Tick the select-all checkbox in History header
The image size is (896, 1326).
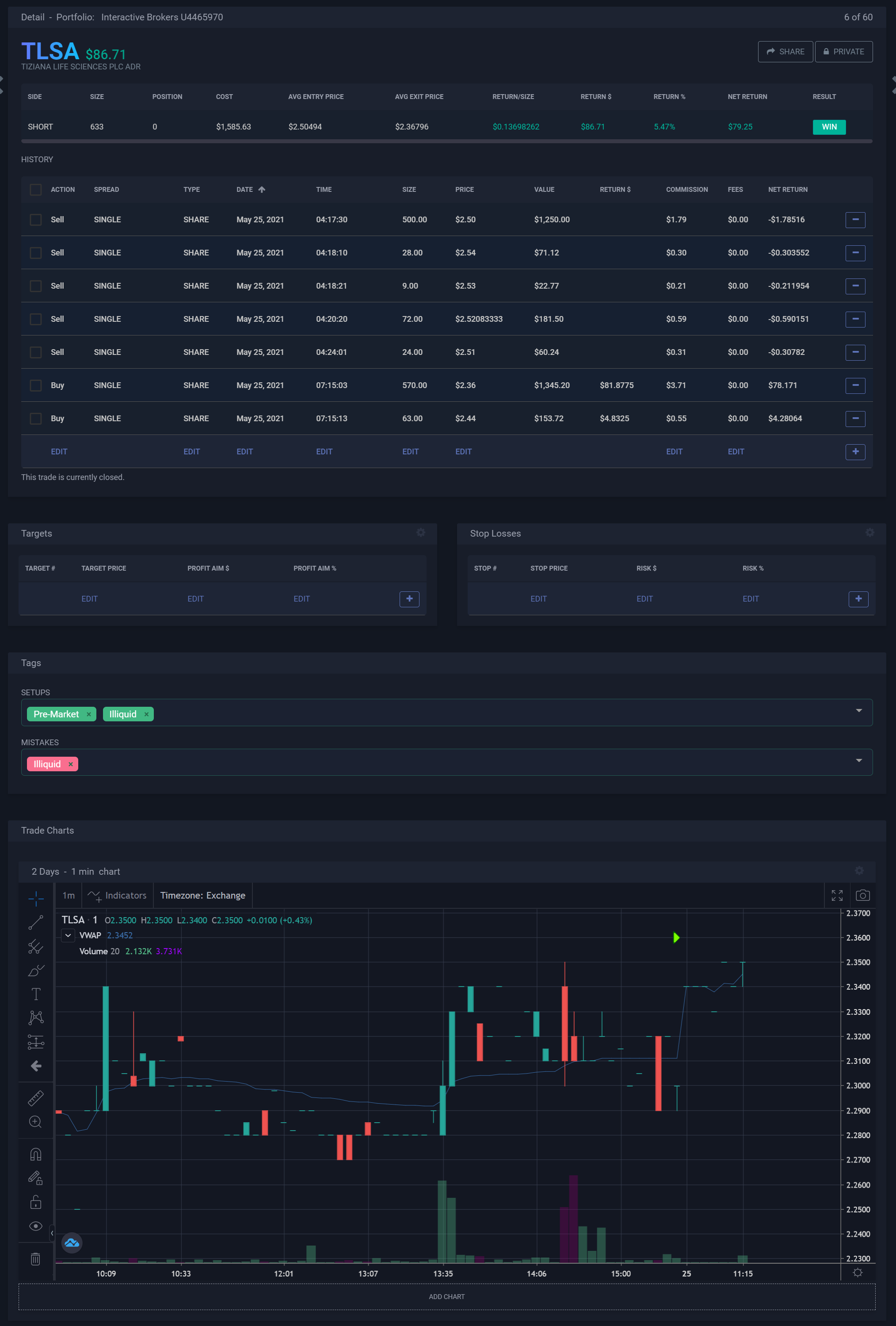click(36, 190)
